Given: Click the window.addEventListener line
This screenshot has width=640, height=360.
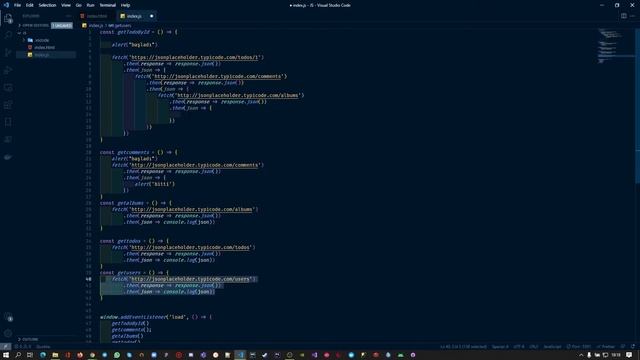Looking at the screenshot, I should click(x=156, y=317).
